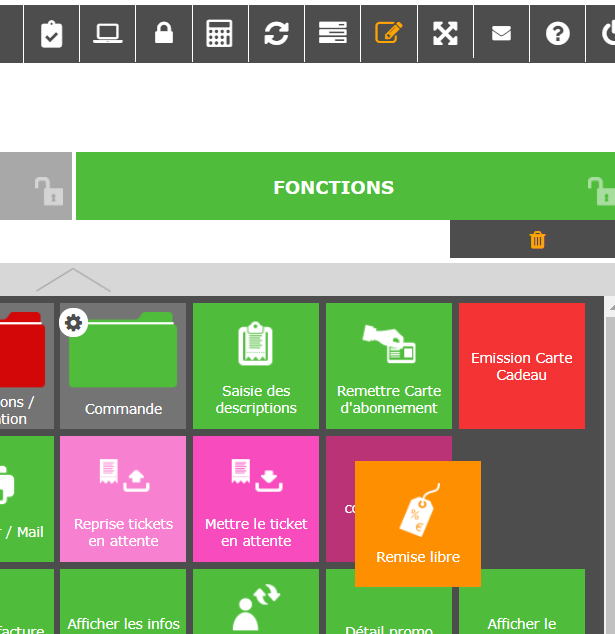Image resolution: width=615 pixels, height=634 pixels.
Task: Click the padlock lock icon in toolbar
Action: (x=164, y=33)
